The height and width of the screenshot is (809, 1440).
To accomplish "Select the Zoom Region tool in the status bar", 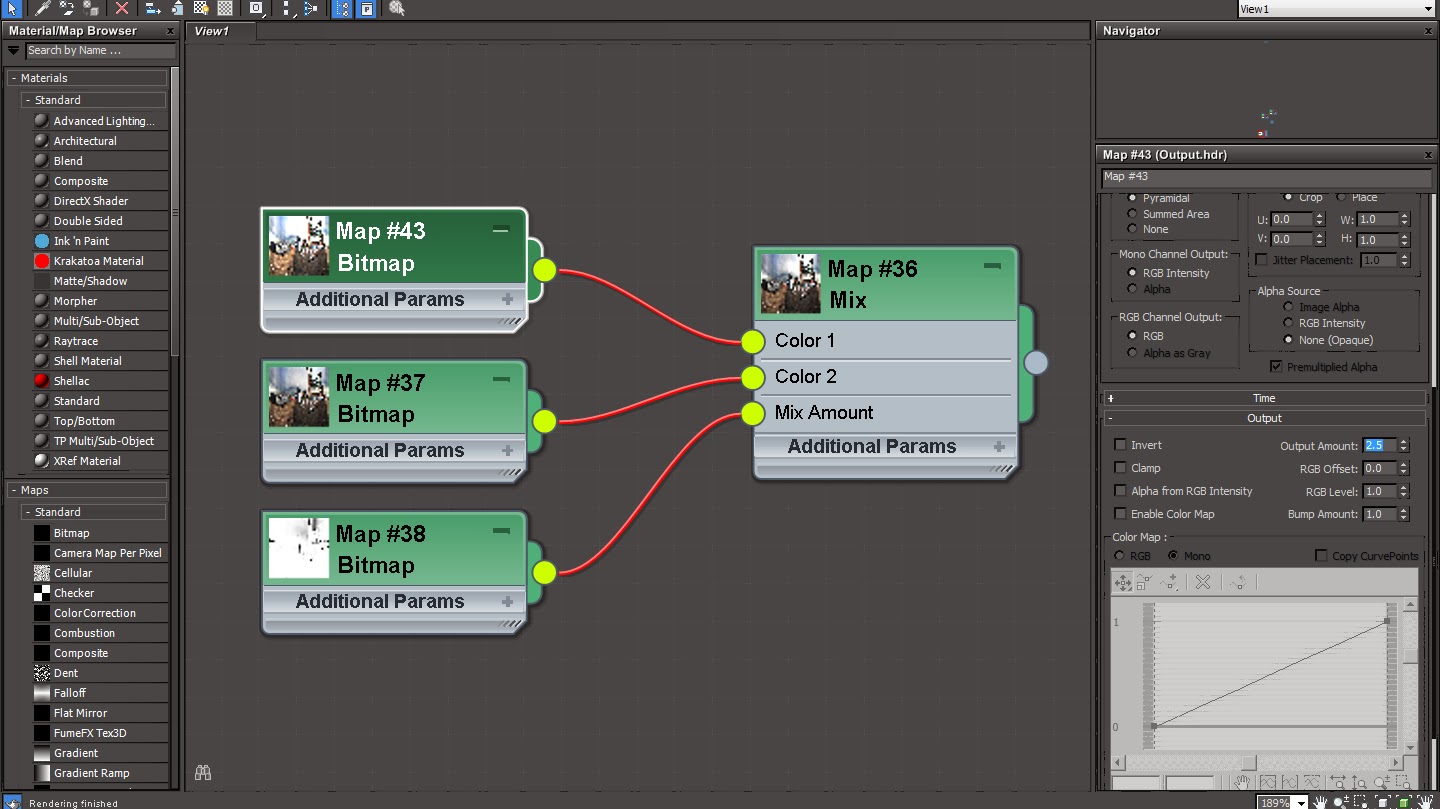I will (1362, 802).
